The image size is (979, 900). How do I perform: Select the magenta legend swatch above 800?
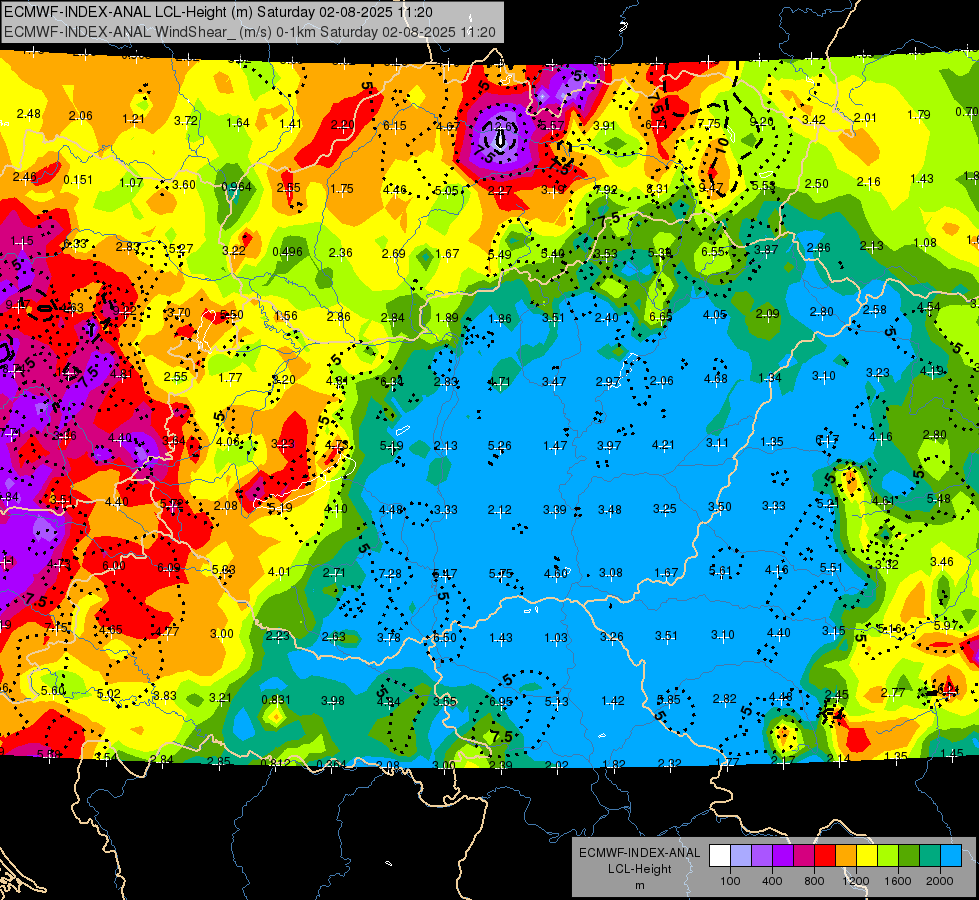click(804, 856)
